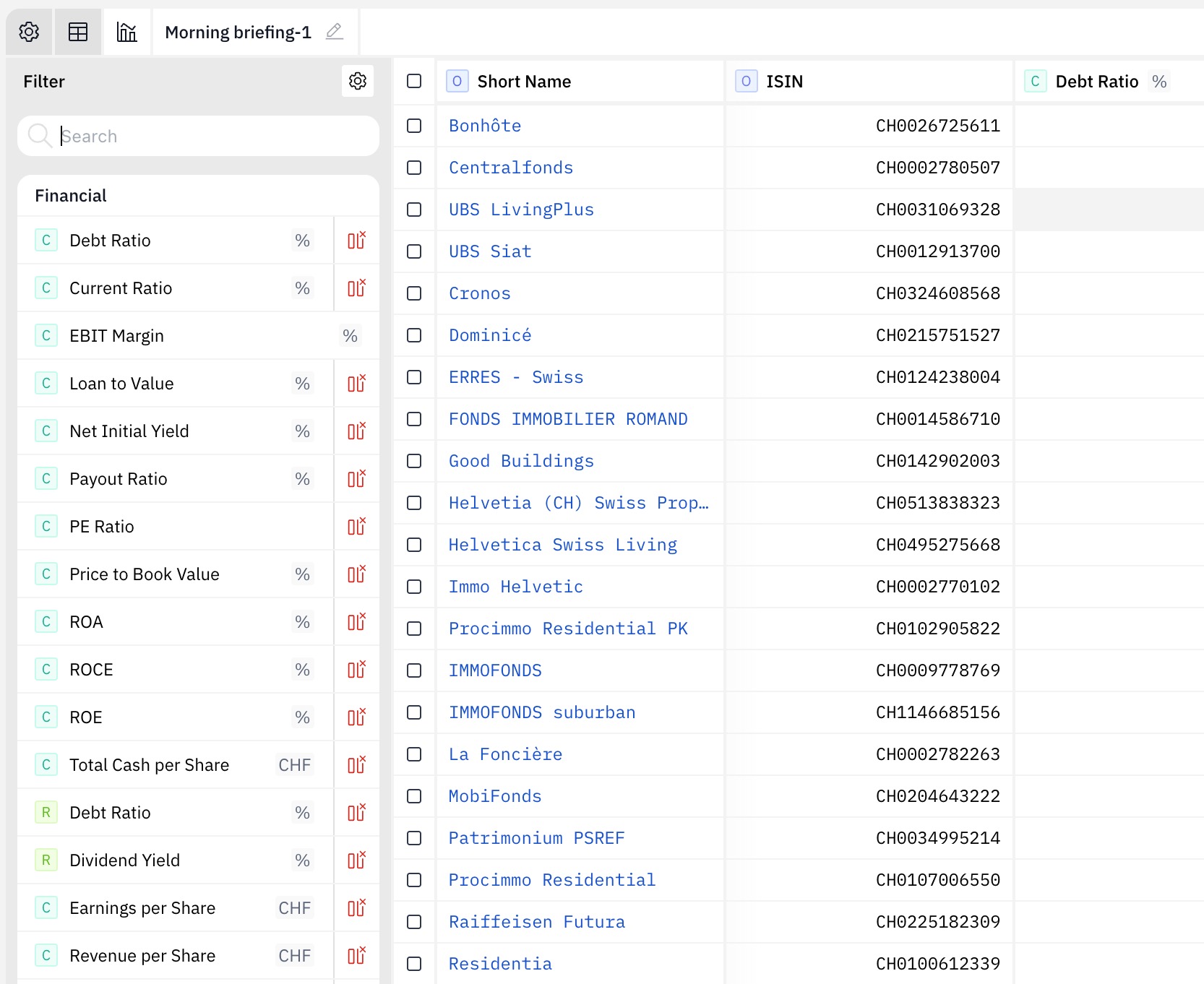Click into the filter Search field

click(x=198, y=136)
